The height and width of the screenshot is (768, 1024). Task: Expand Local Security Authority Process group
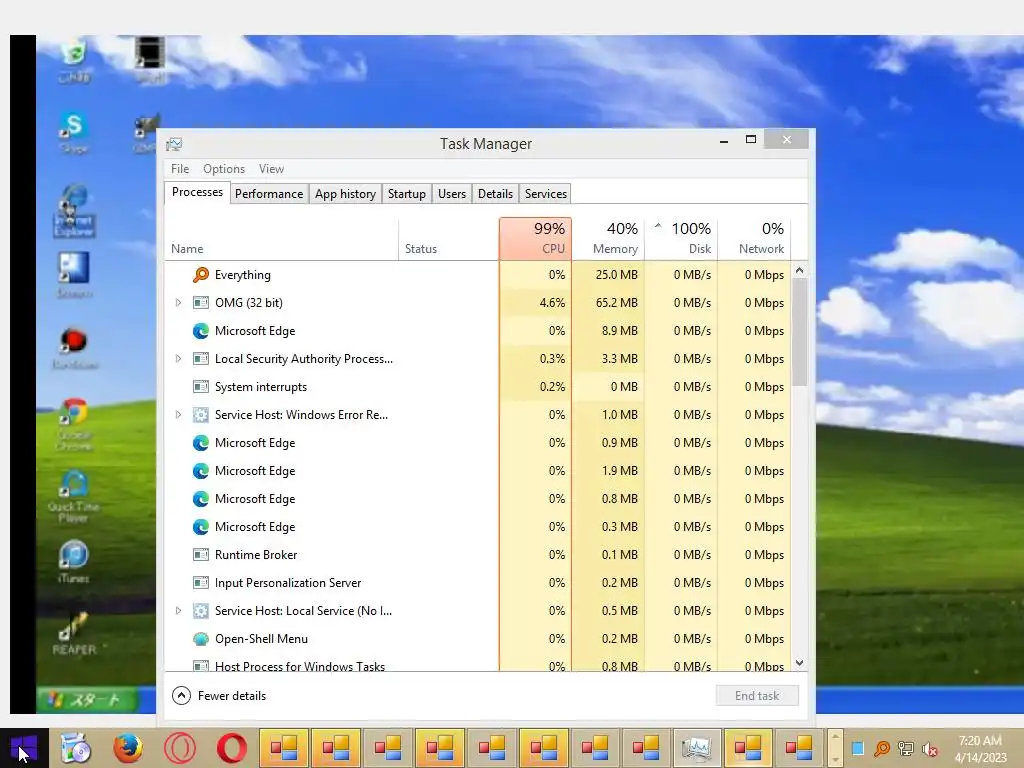point(178,359)
